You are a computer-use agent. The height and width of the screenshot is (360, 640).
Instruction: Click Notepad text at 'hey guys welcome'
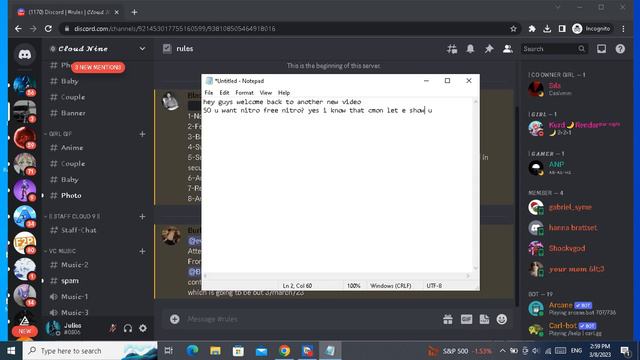(233, 102)
